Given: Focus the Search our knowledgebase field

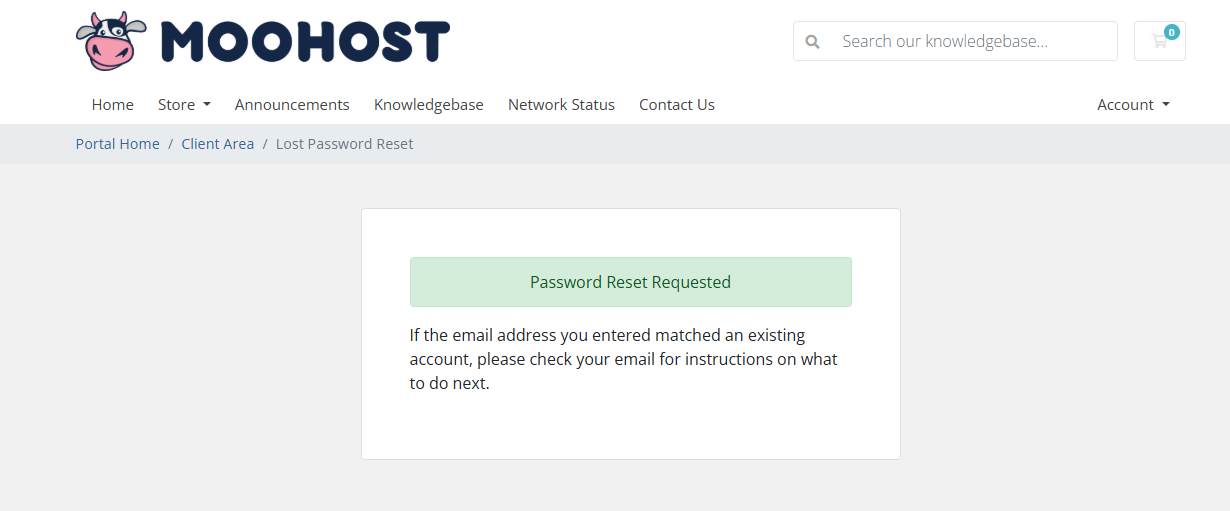Looking at the screenshot, I should tap(974, 41).
